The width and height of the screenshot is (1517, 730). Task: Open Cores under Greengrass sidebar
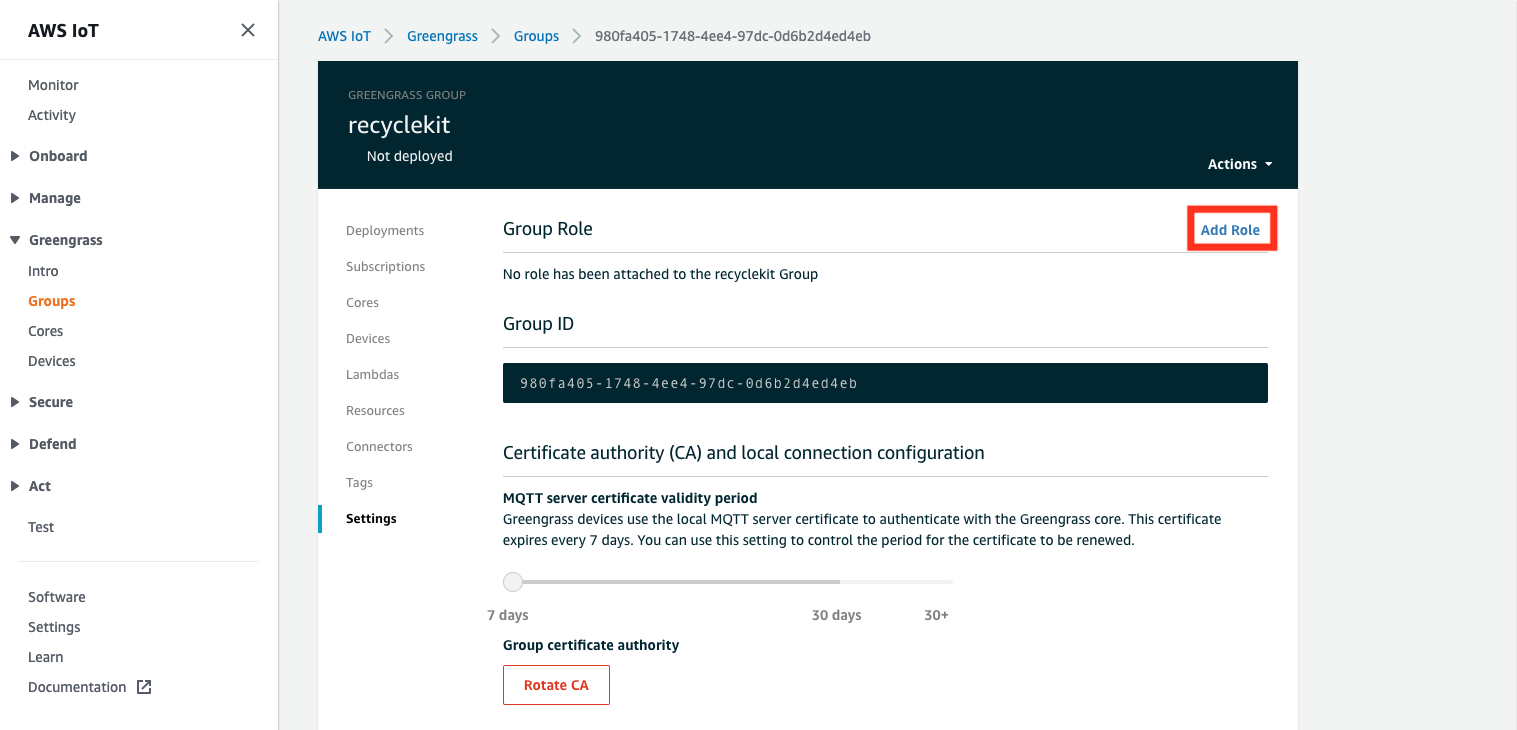tap(45, 331)
